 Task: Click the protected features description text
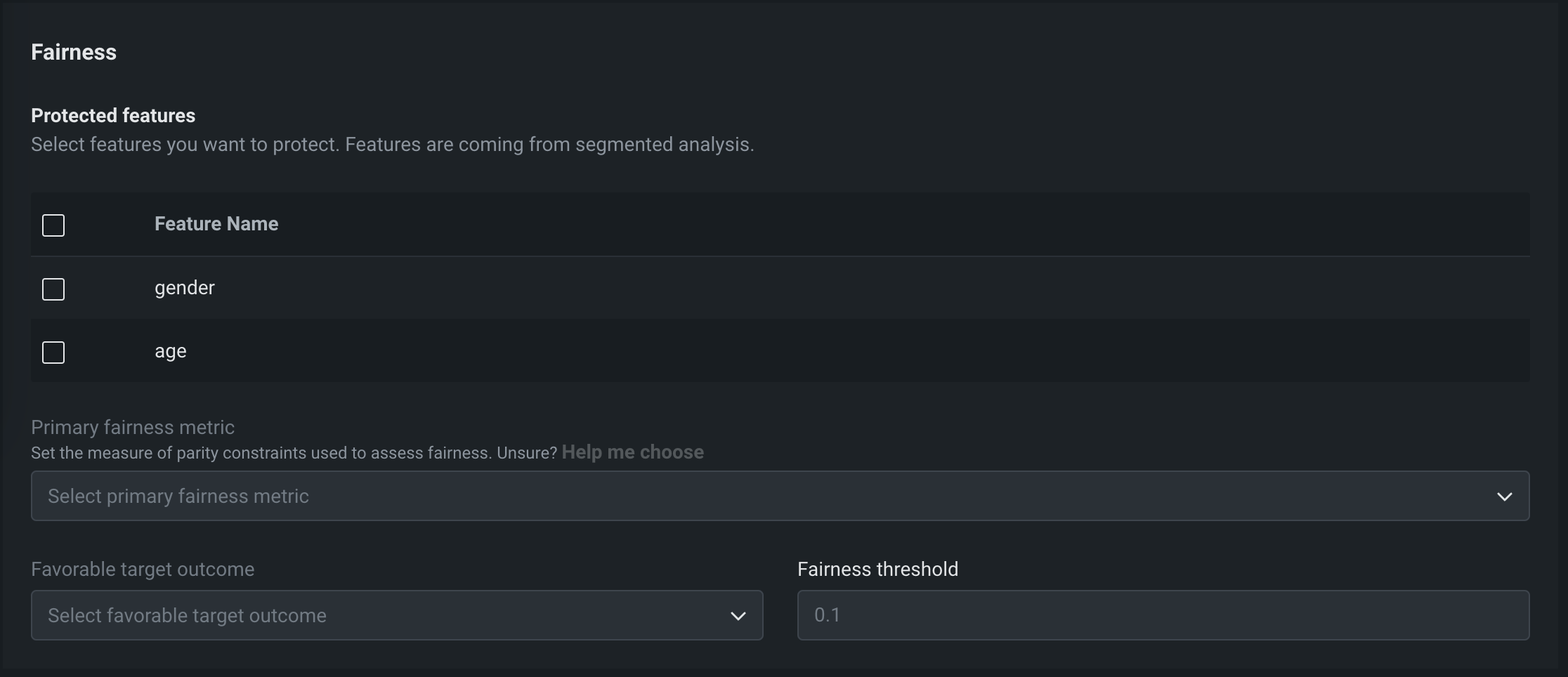(x=392, y=145)
